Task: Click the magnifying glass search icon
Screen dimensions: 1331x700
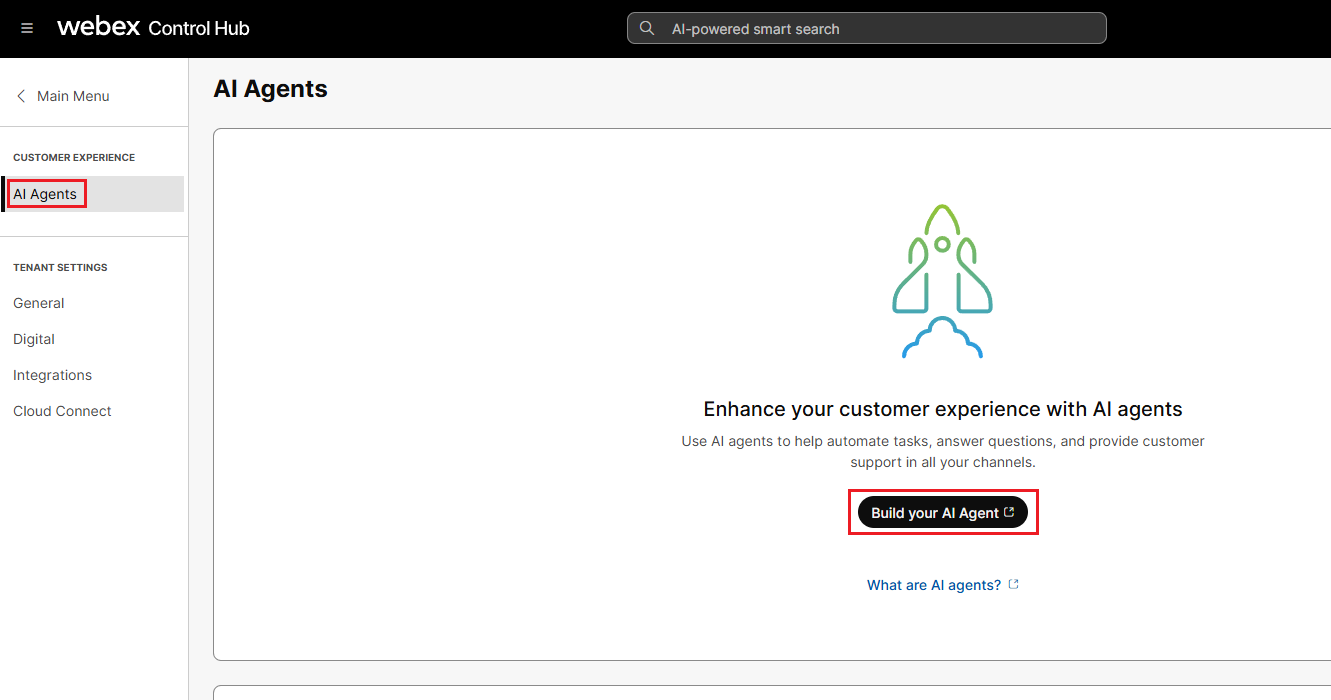Action: [647, 28]
